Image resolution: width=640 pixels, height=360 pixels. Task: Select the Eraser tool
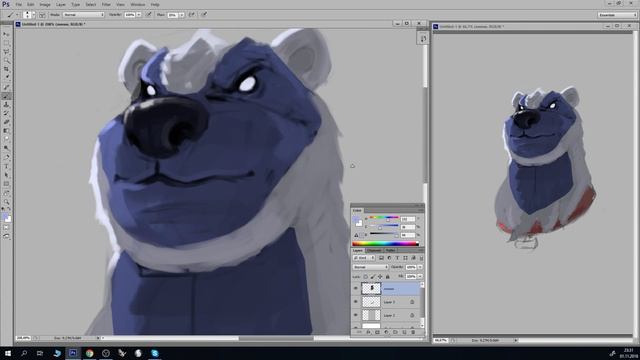(6, 122)
